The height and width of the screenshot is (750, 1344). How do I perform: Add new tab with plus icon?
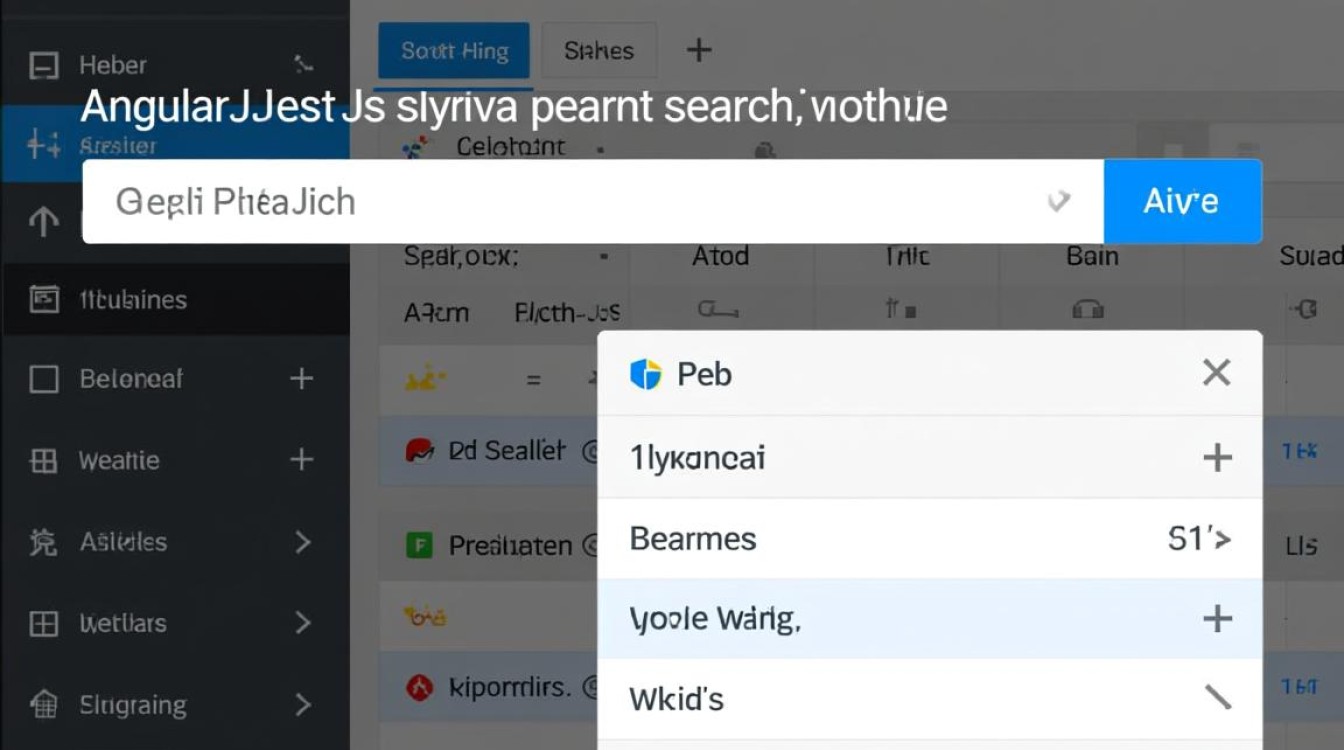(x=699, y=50)
